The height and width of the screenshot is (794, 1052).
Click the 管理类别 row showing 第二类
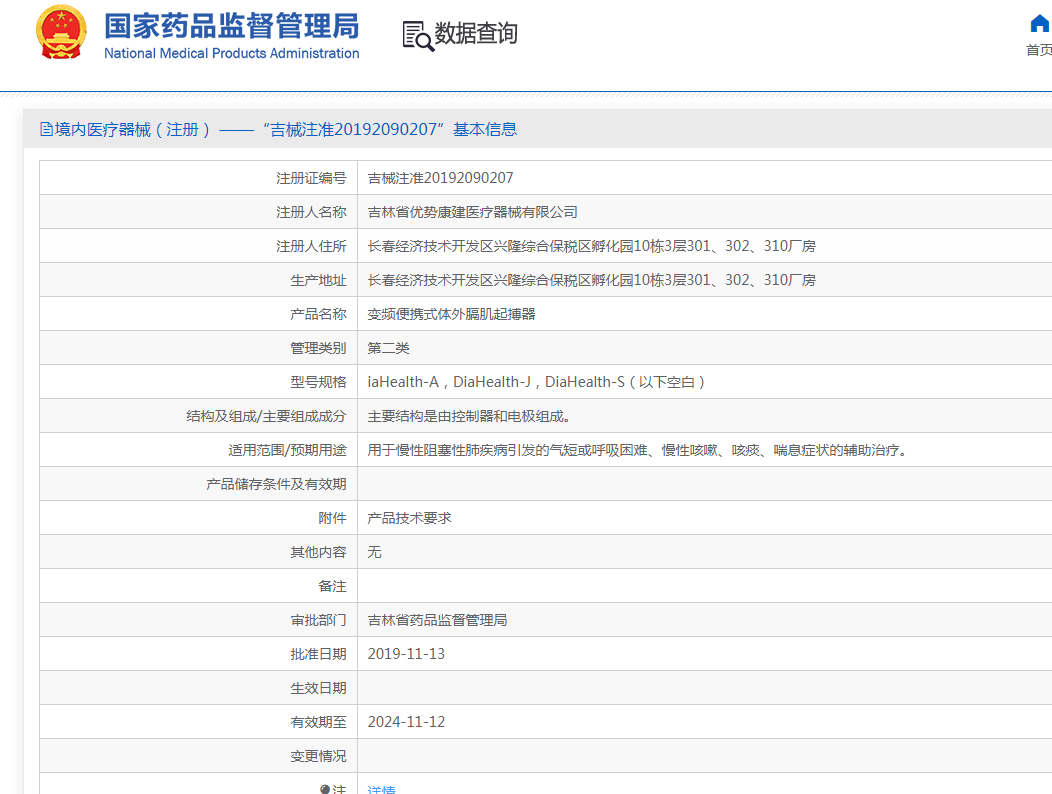tap(389, 347)
